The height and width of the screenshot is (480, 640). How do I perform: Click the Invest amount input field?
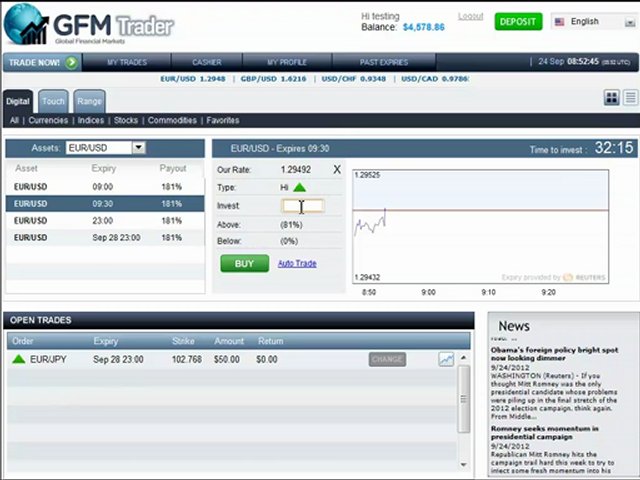302,206
